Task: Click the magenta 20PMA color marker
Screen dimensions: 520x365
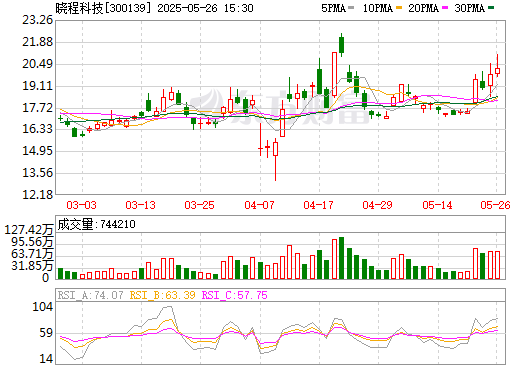Action: (x=445, y=7)
